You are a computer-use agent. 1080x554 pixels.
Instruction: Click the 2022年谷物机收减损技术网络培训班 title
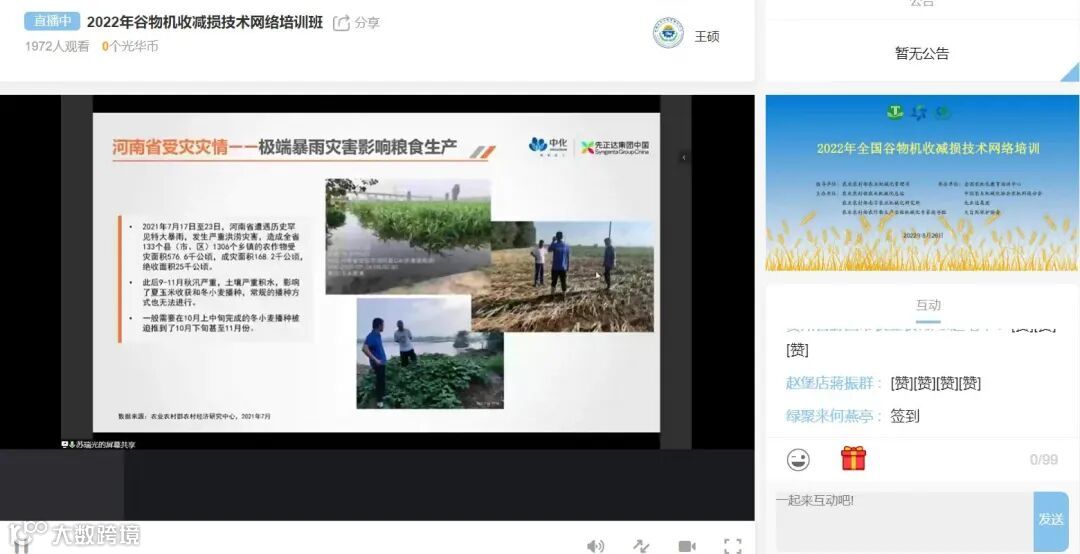(x=205, y=22)
